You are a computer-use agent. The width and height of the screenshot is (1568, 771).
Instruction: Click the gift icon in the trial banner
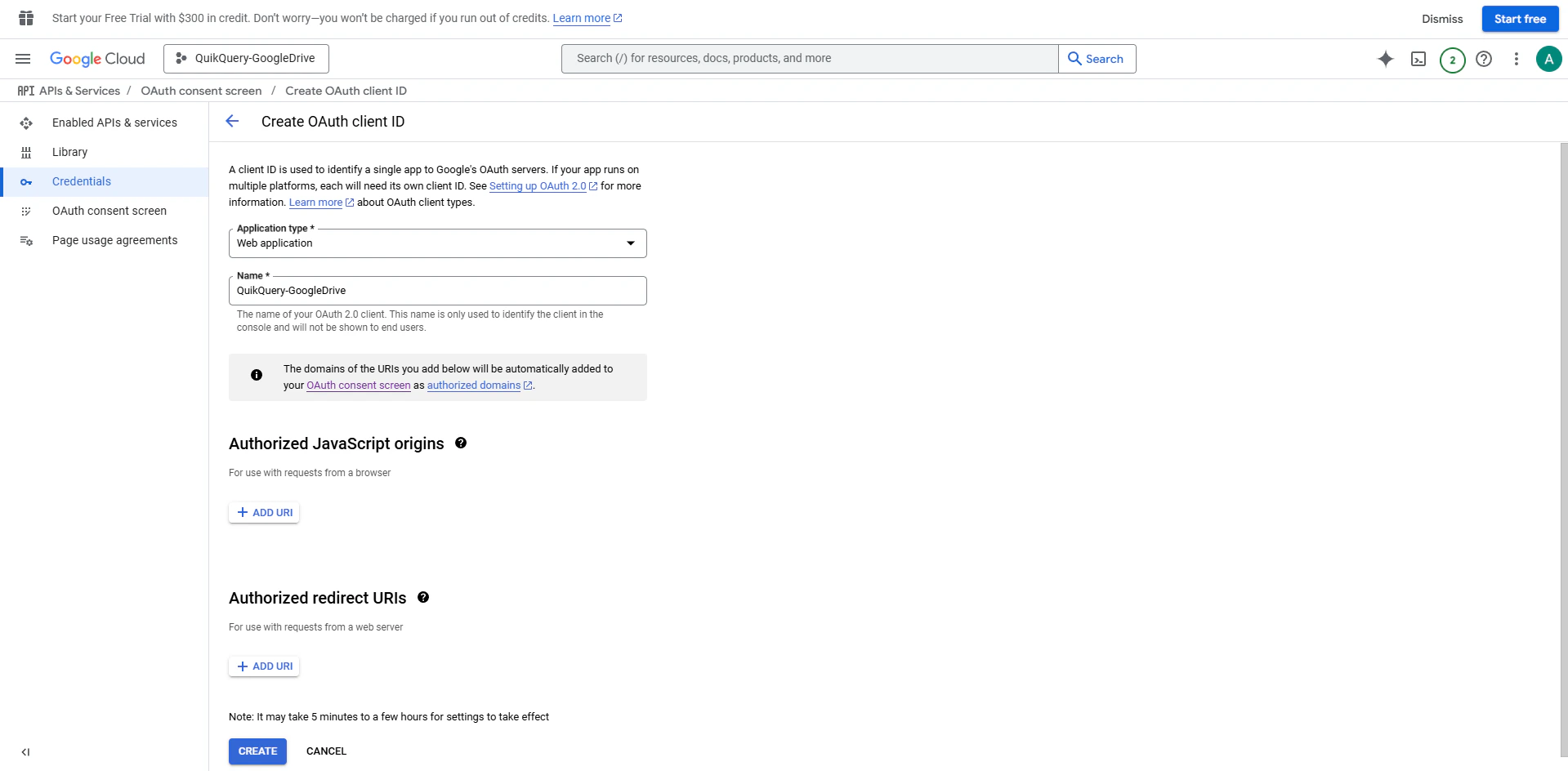coord(25,18)
